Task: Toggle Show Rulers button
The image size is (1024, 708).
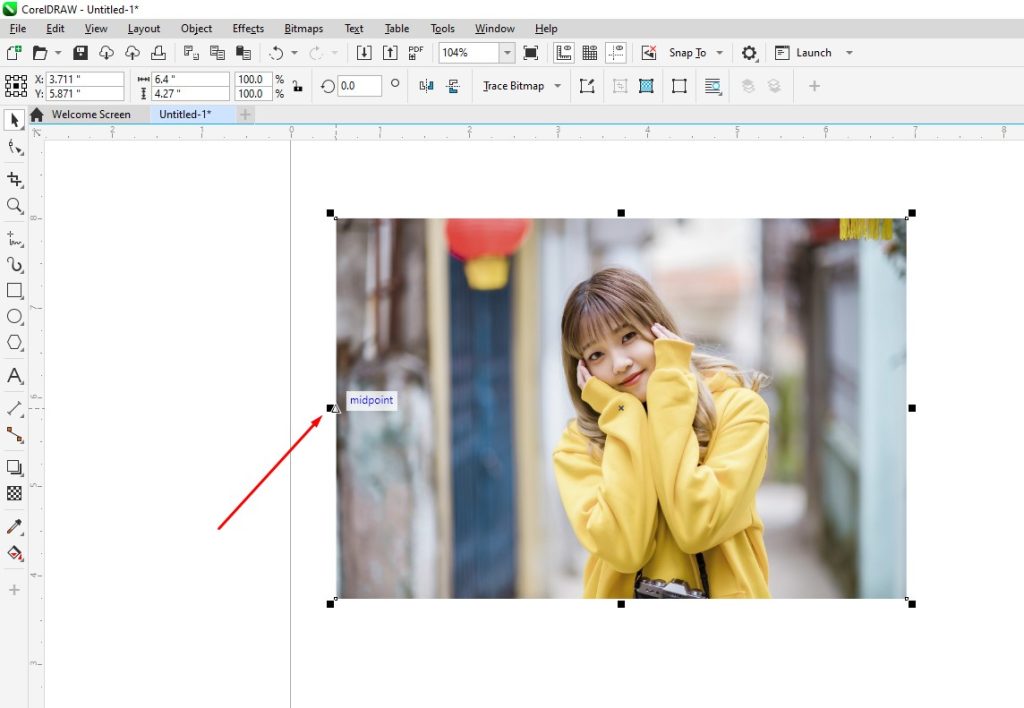Action: (564, 53)
